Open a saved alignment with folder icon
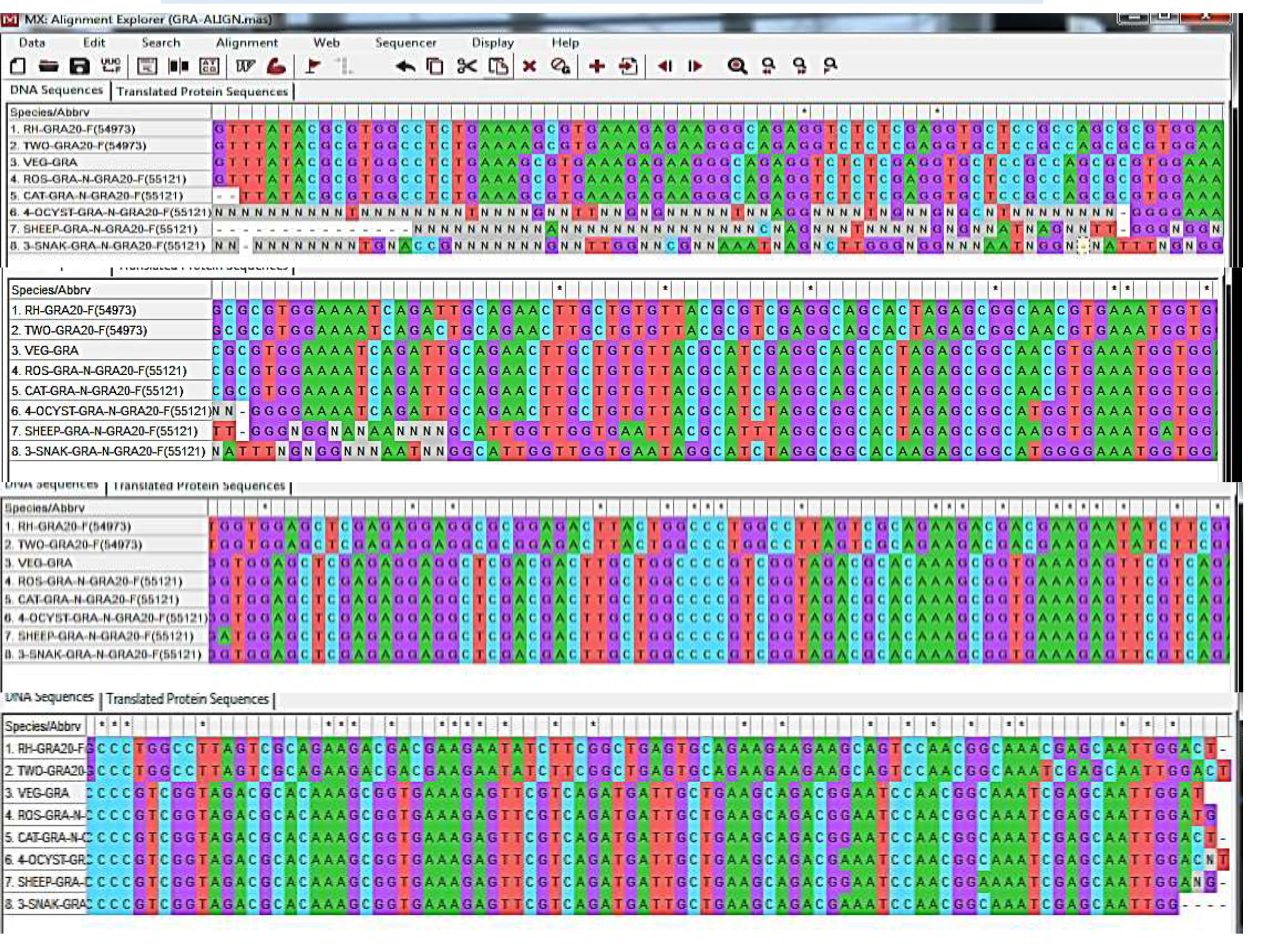Image resolution: width=1262 pixels, height=952 pixels. pos(49,66)
